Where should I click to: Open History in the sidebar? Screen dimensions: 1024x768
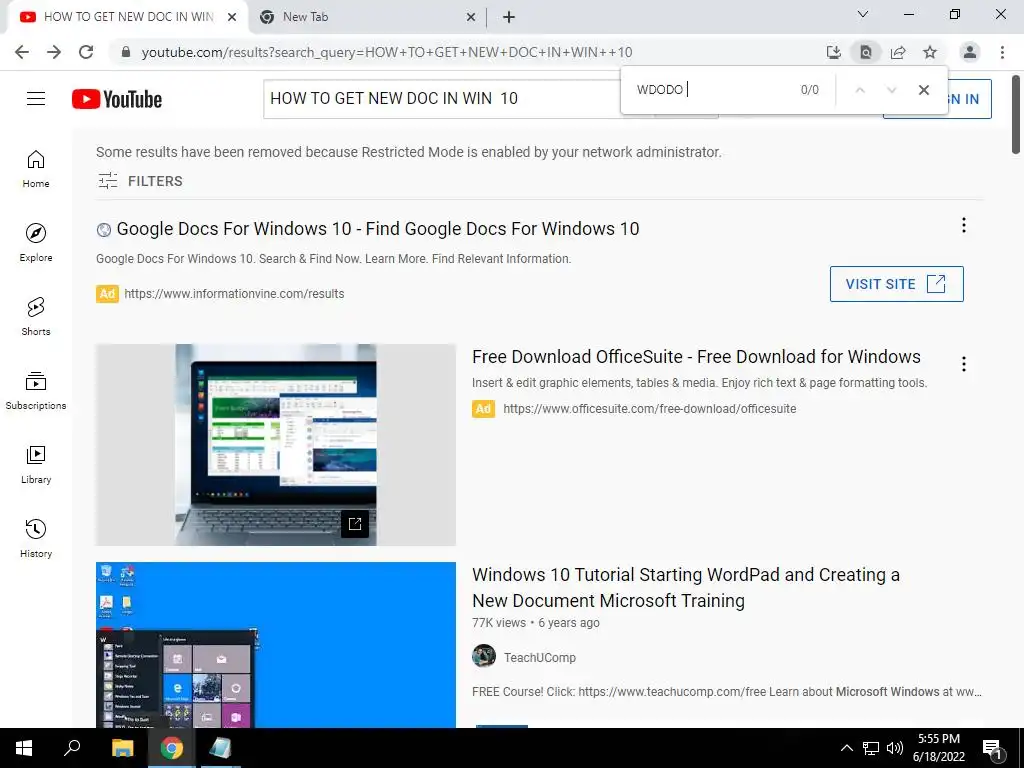click(x=36, y=538)
